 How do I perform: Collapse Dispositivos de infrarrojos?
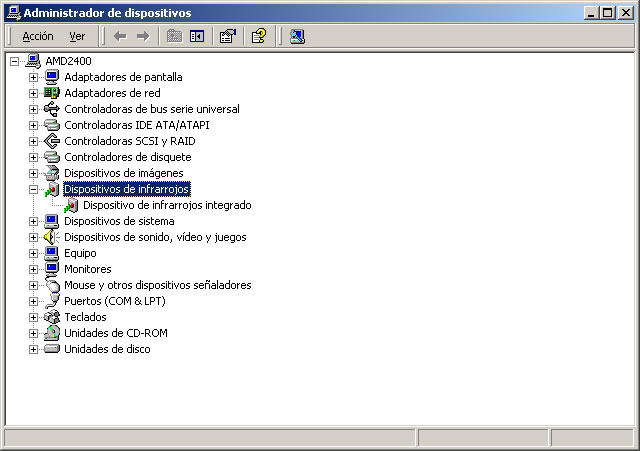33,189
